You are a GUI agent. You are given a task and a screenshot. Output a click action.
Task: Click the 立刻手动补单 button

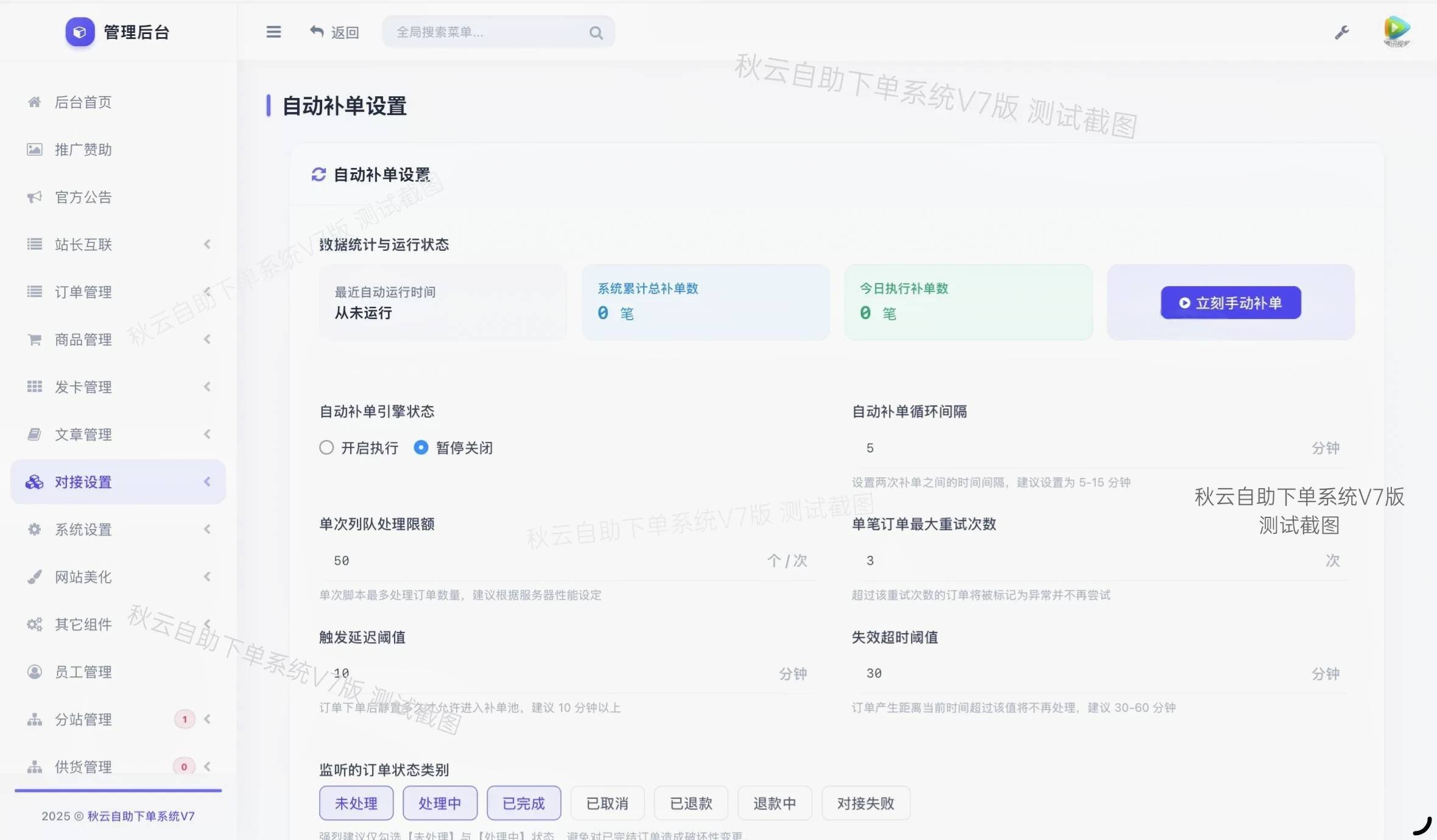pos(1231,303)
